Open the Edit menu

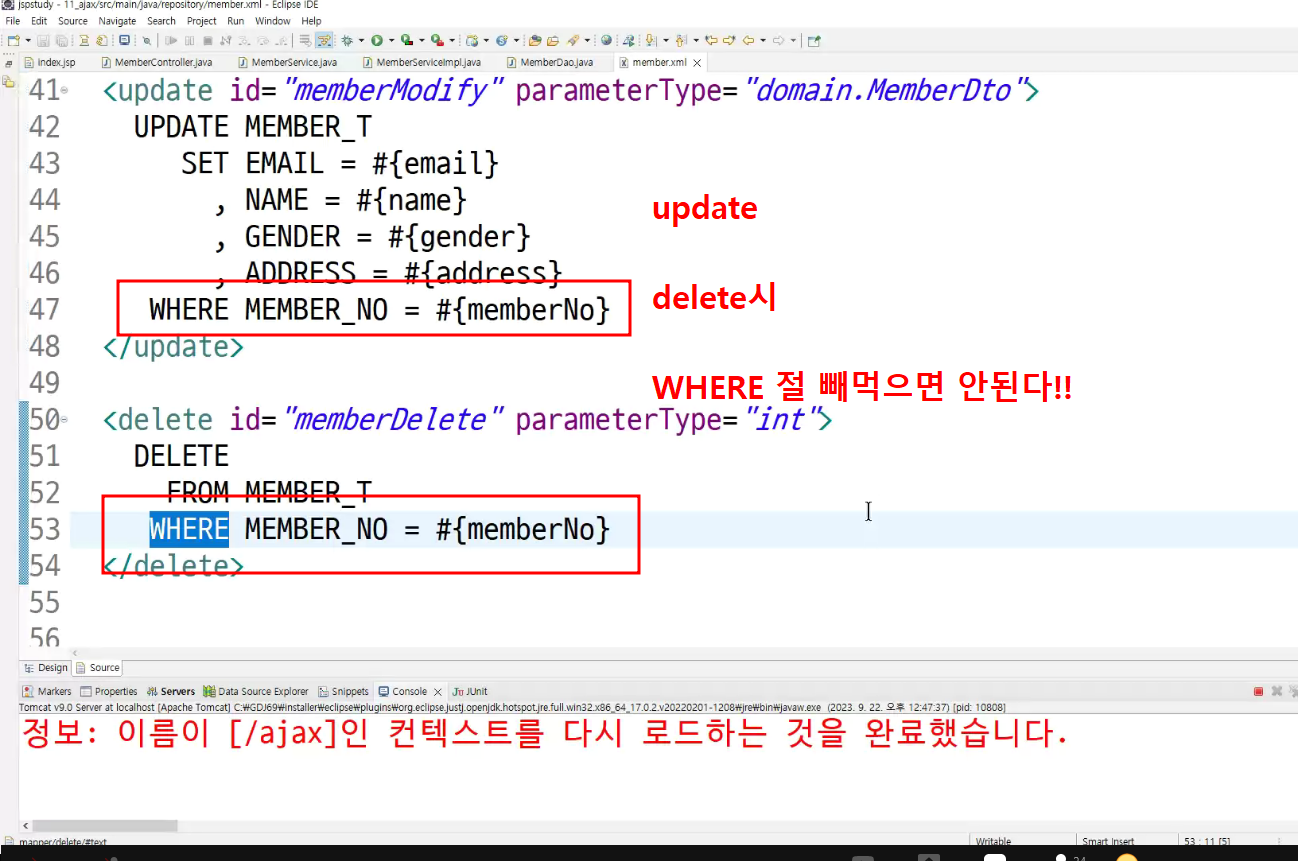(39, 21)
